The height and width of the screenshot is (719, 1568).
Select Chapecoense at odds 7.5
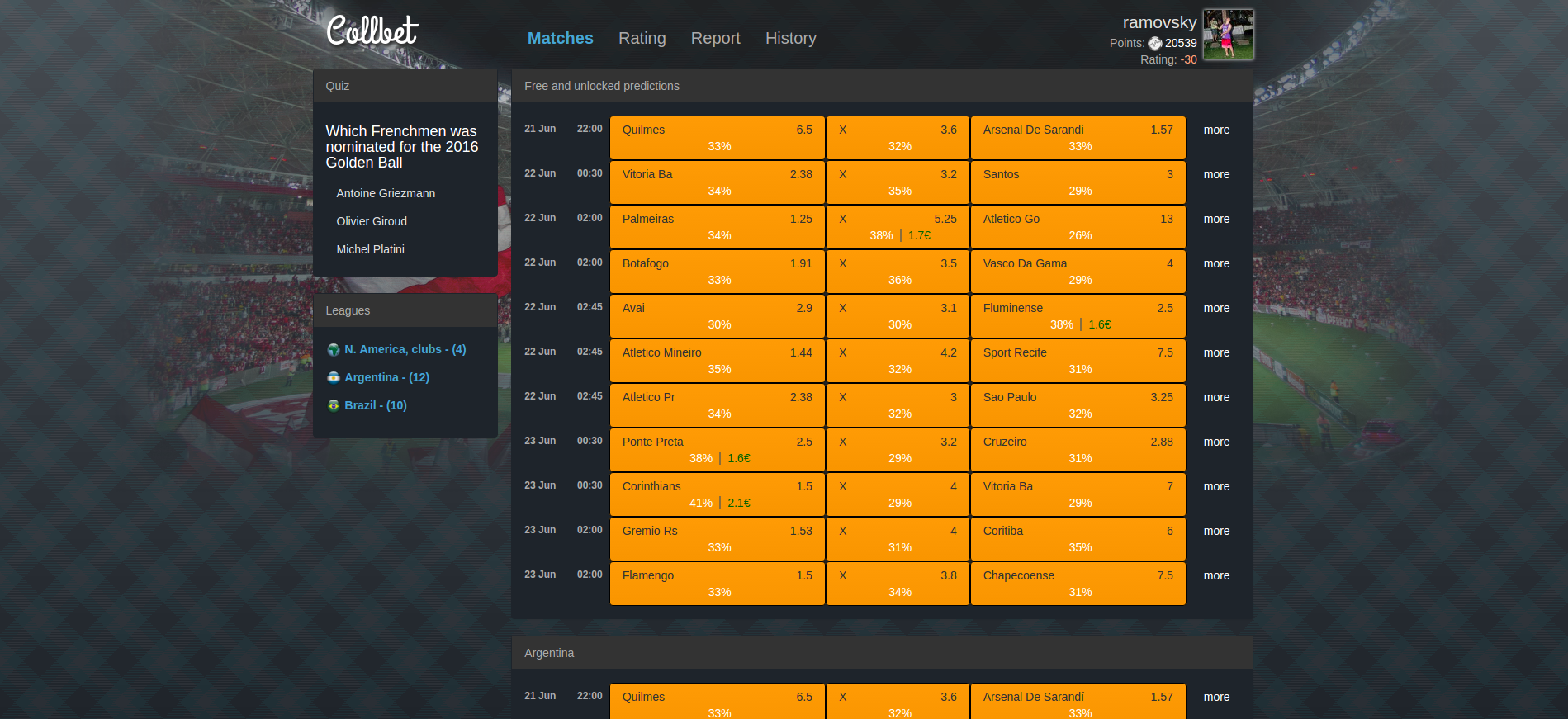1078,584
